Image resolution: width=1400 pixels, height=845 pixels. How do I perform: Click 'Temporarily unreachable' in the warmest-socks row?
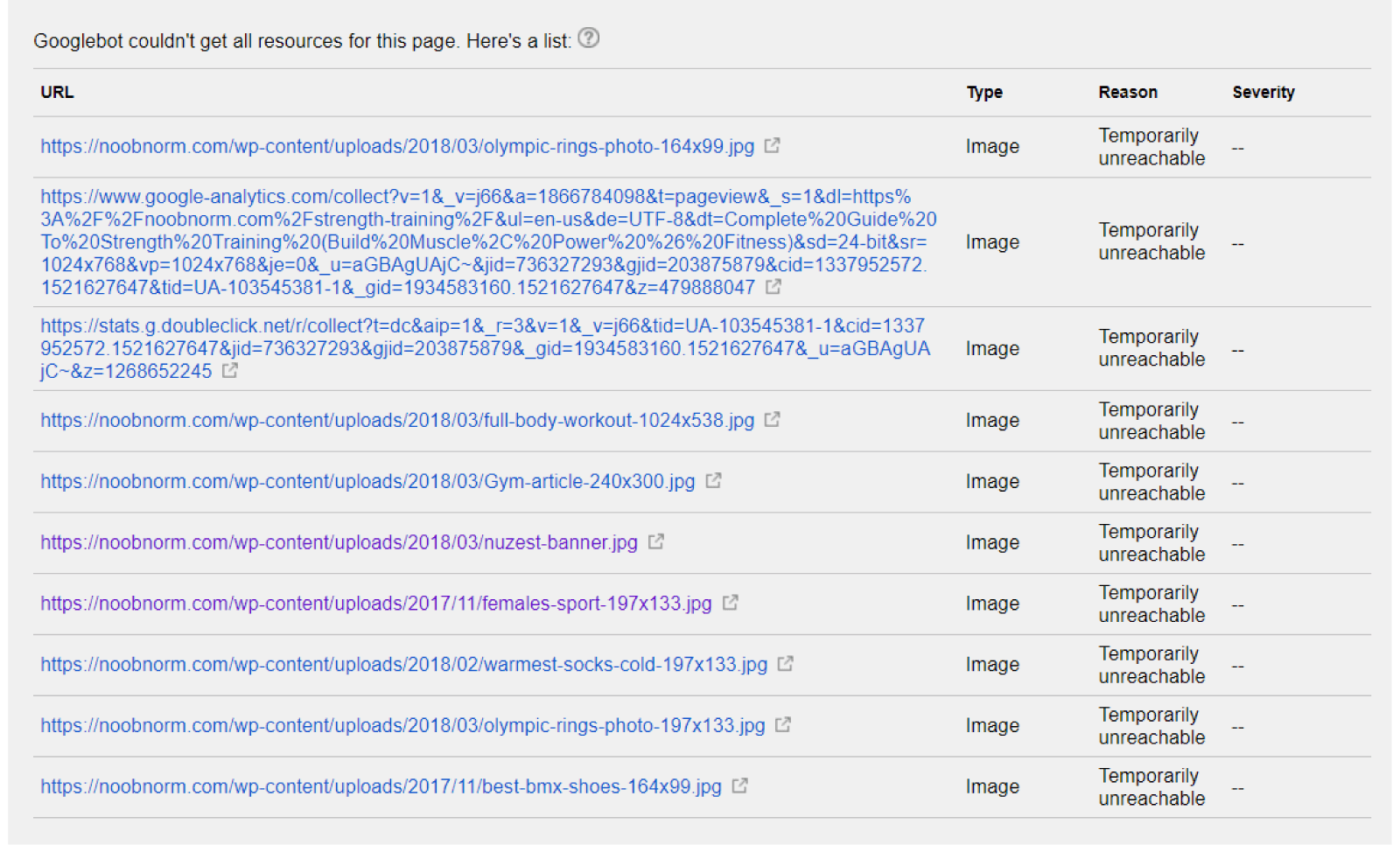(1151, 665)
